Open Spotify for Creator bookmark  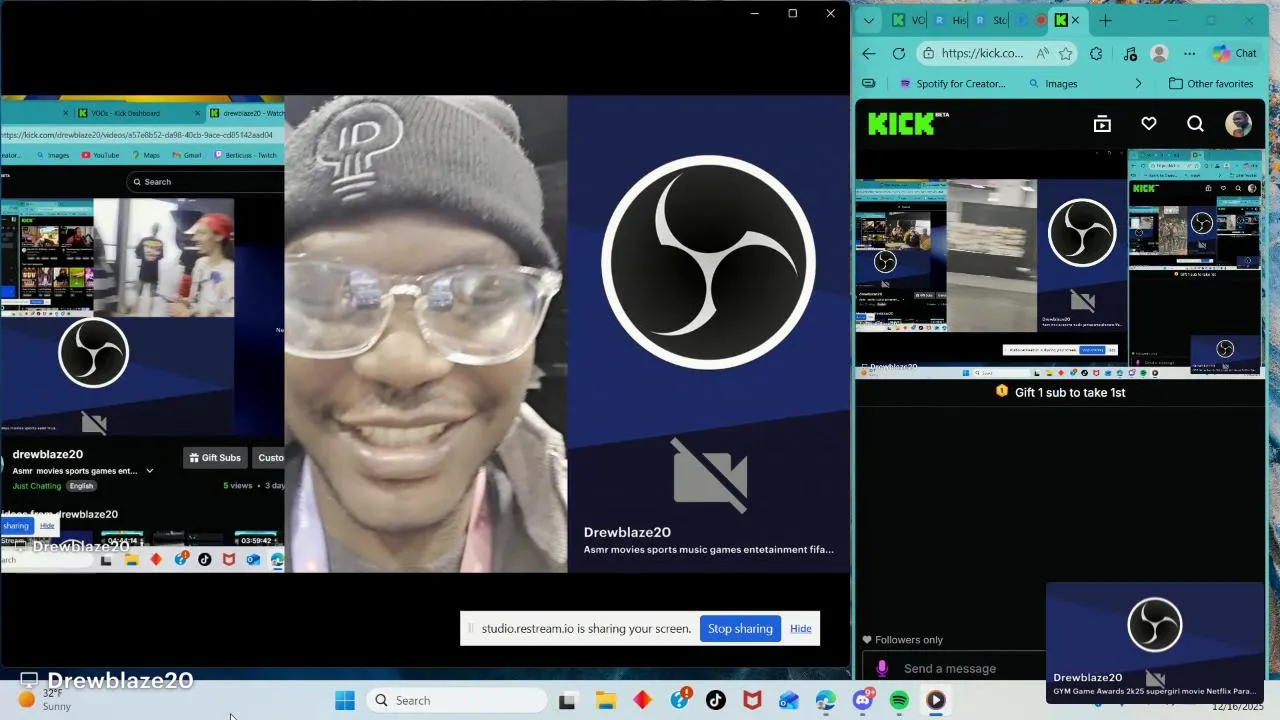pyautogui.click(x=952, y=84)
